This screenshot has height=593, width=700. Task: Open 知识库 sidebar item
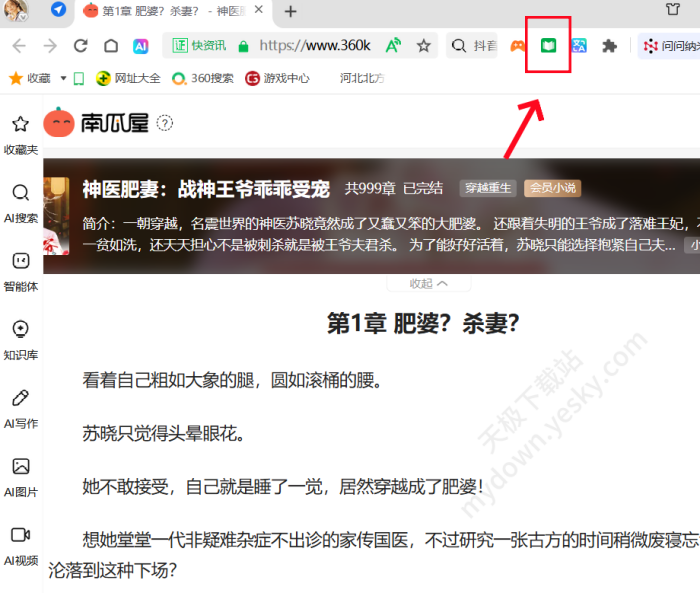pos(20,338)
